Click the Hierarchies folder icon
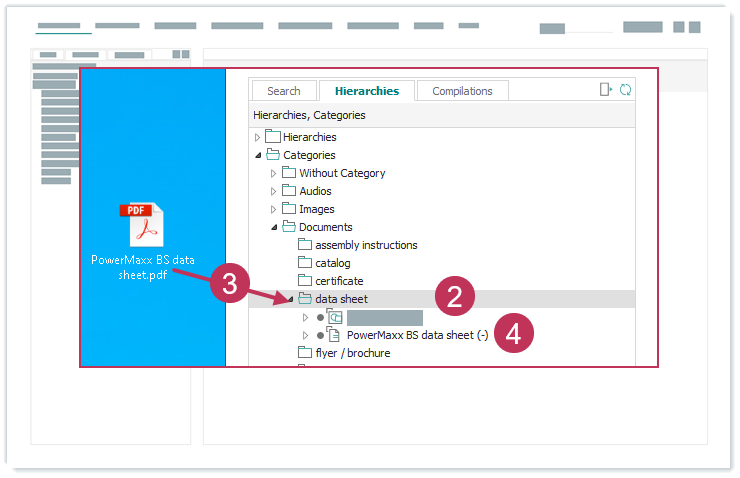Viewport: 740px width, 478px height. 273,137
